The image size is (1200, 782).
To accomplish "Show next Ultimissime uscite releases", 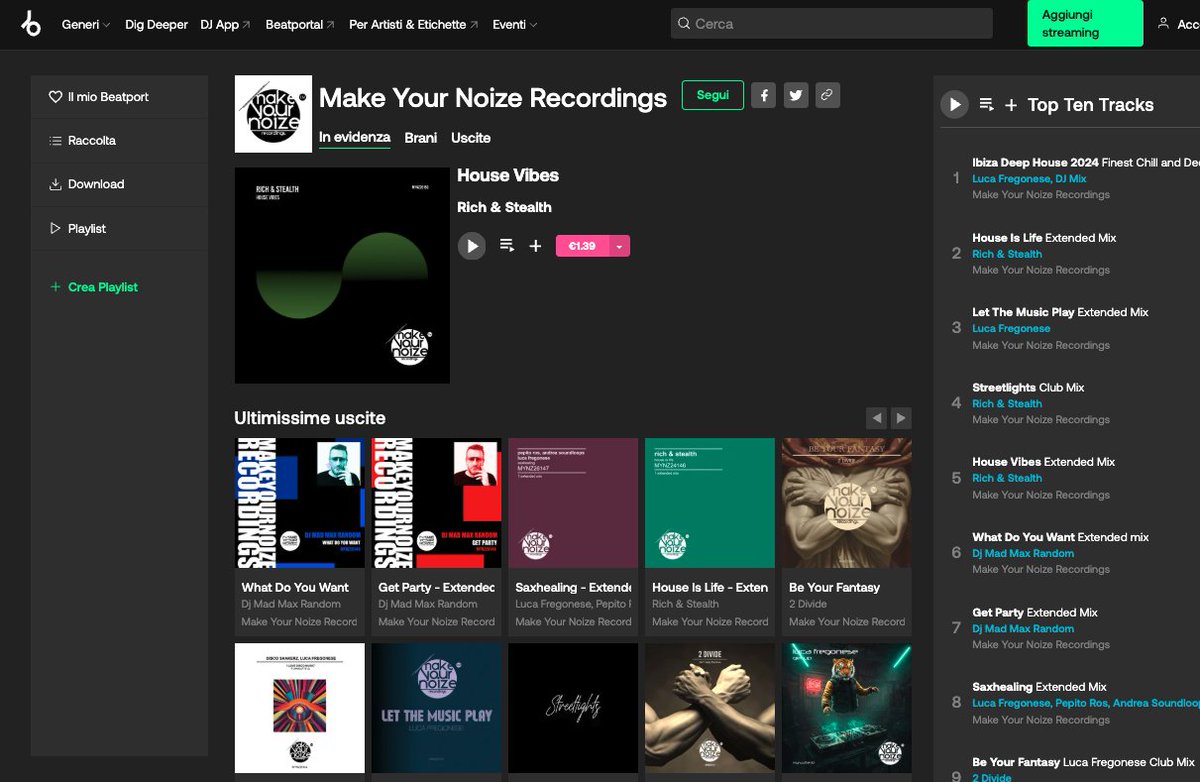I will [901, 418].
